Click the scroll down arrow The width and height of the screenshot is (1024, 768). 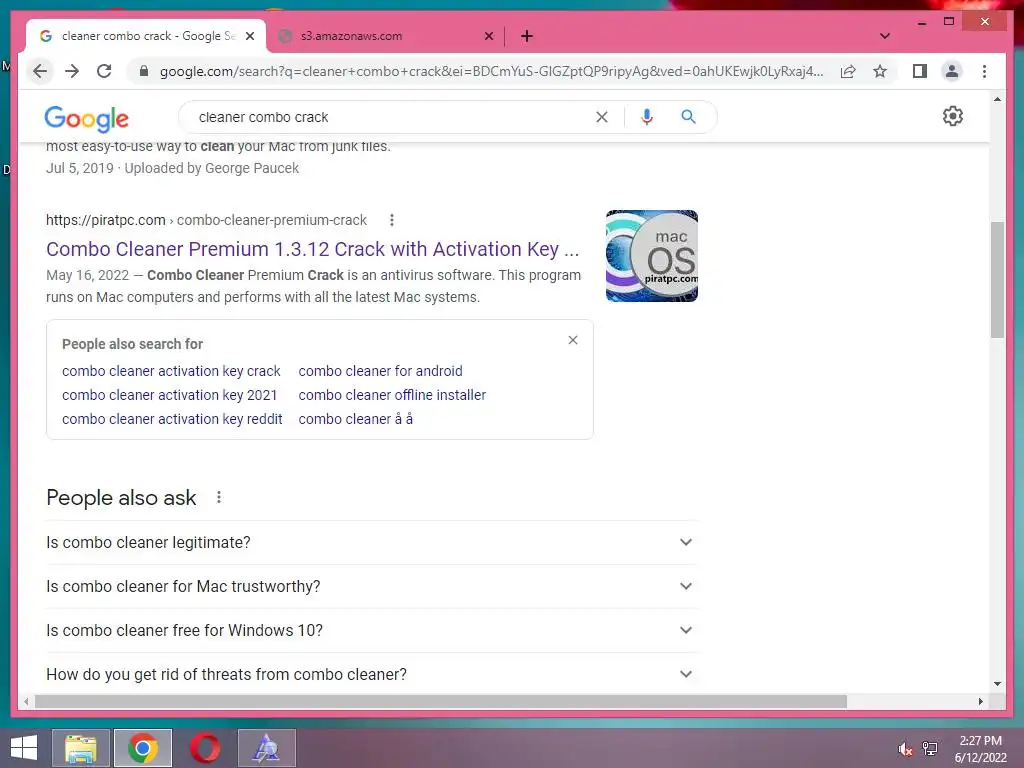[x=997, y=684]
